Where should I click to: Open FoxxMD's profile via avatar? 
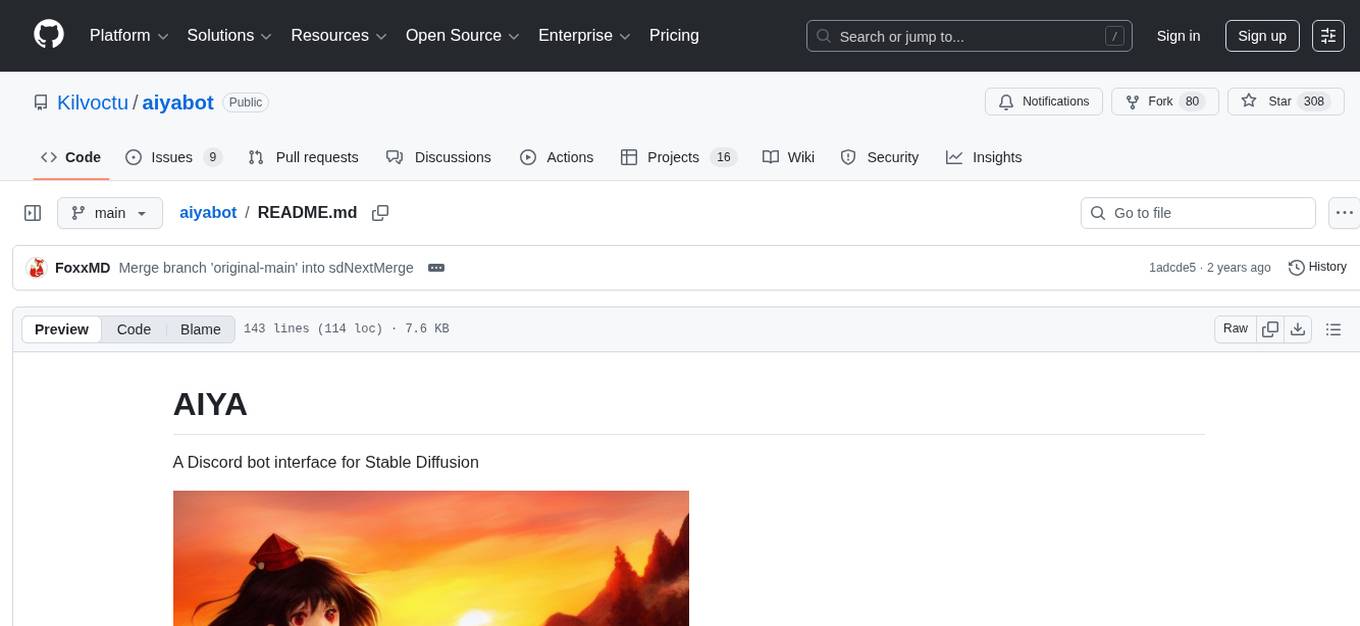pos(36,267)
